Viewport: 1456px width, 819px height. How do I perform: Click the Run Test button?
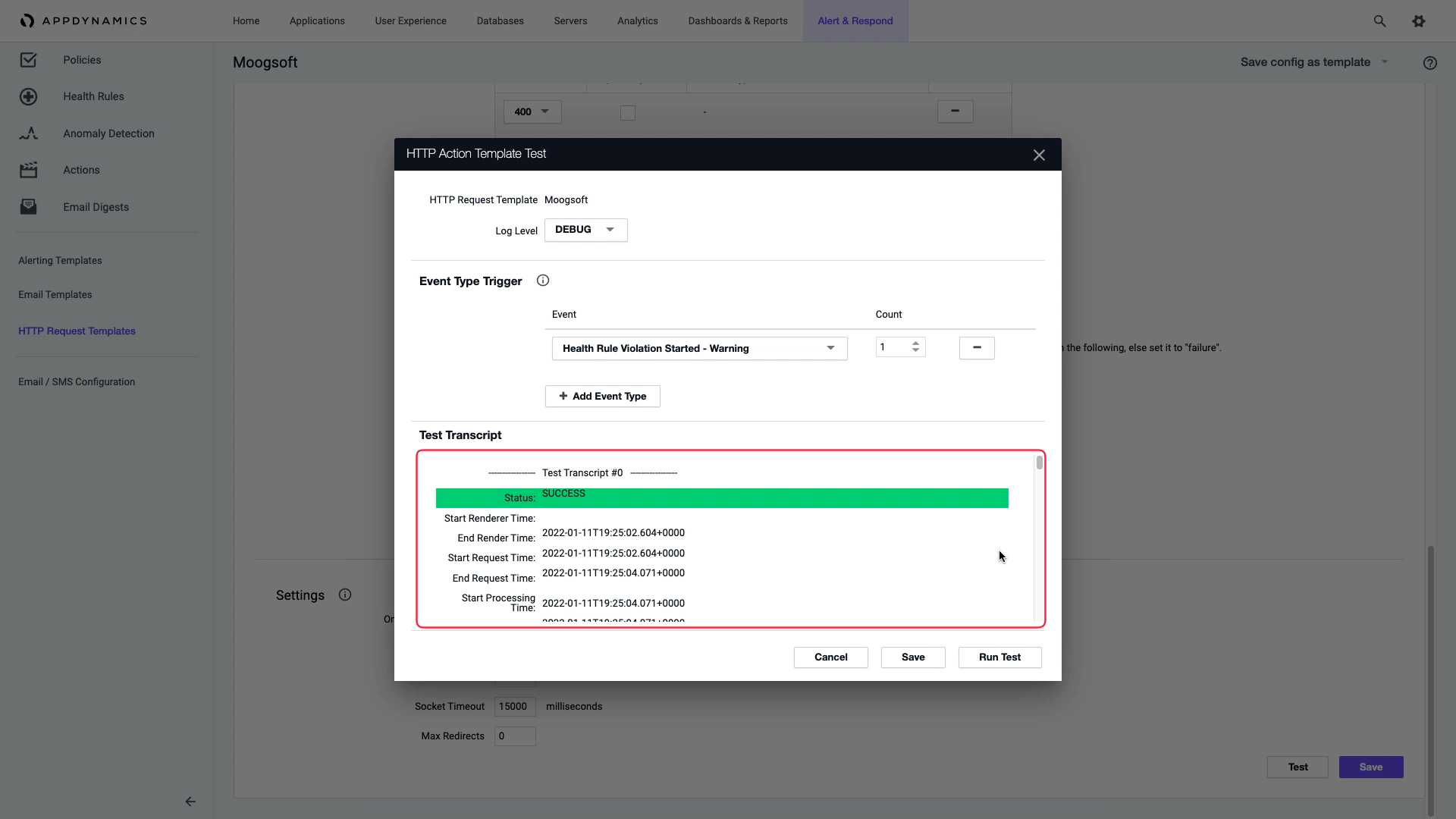1000,657
